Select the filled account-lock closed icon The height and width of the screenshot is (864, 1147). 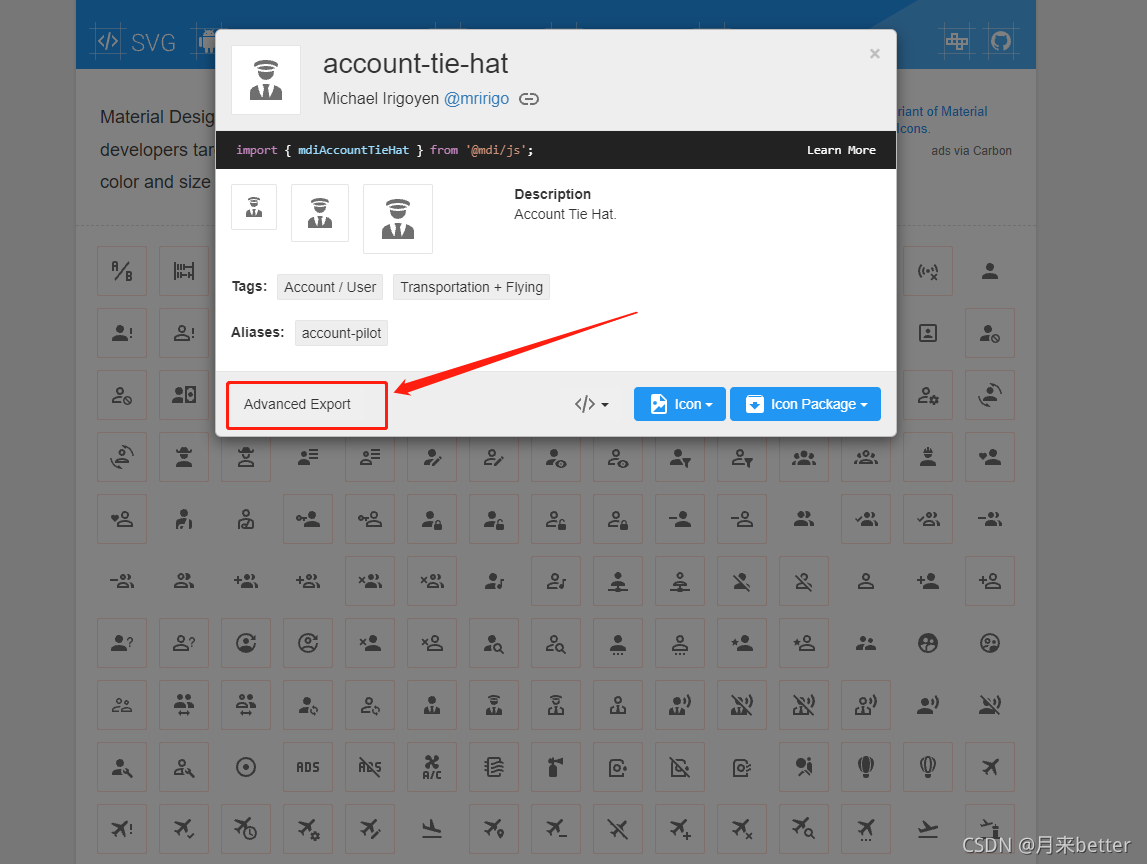click(x=432, y=519)
